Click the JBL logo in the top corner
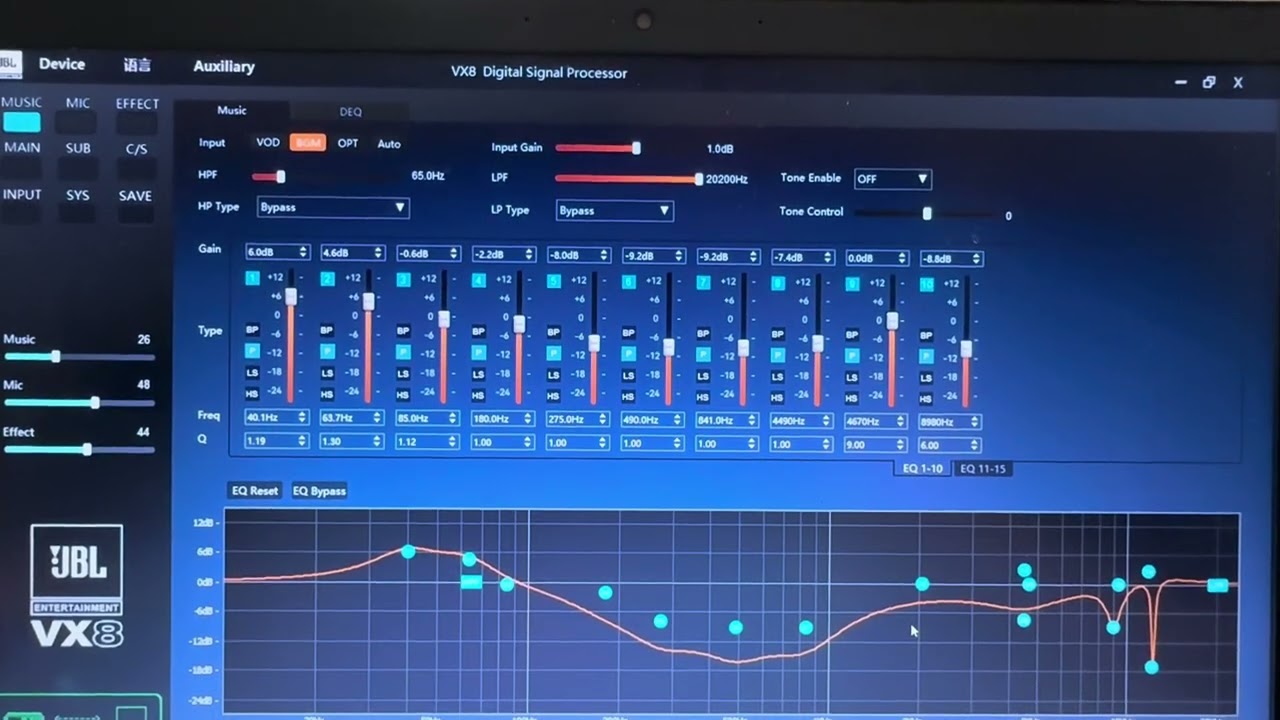The width and height of the screenshot is (1280, 720). coord(10,62)
